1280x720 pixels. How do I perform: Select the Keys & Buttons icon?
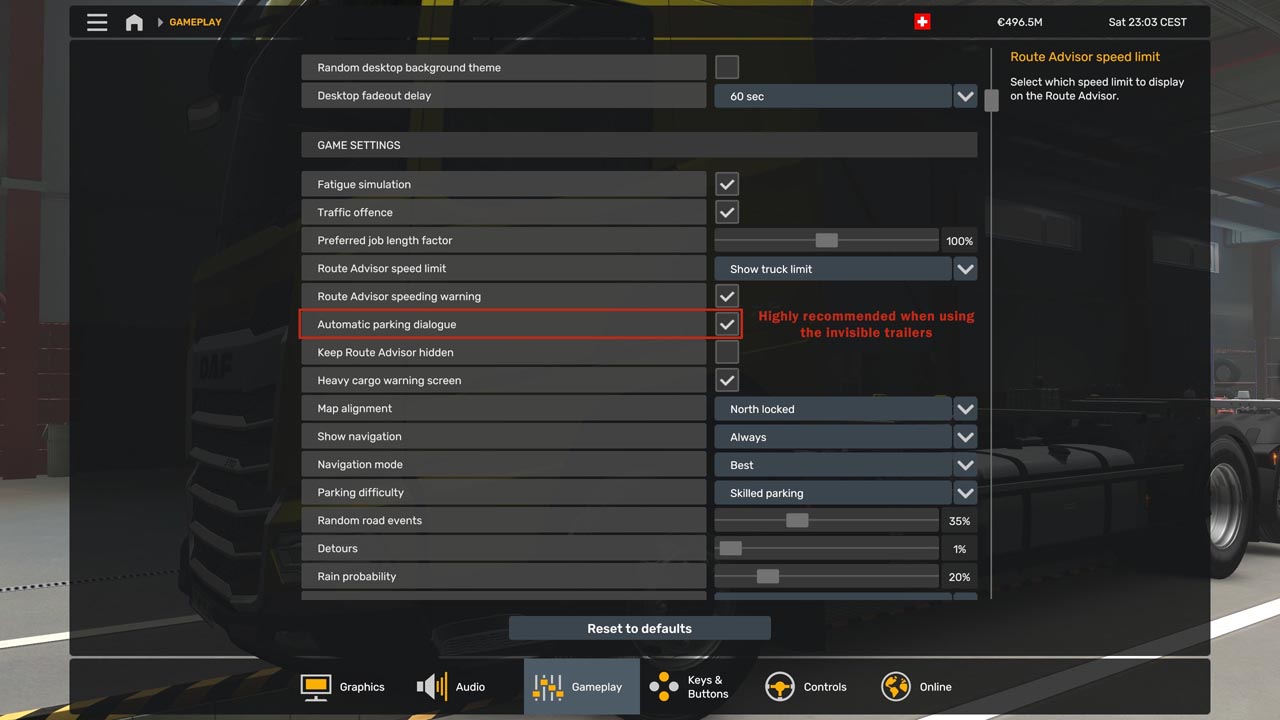point(664,687)
